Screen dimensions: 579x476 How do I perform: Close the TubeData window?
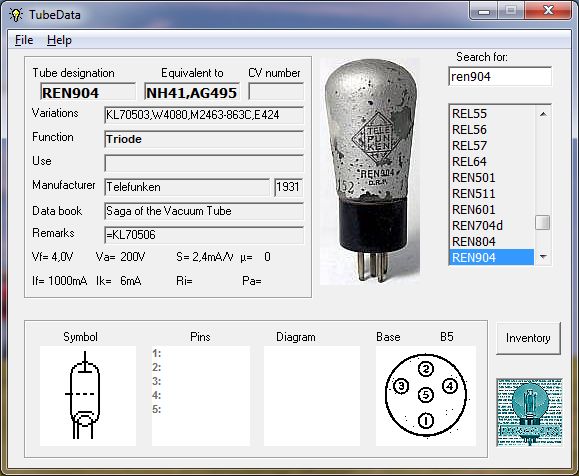549,10
